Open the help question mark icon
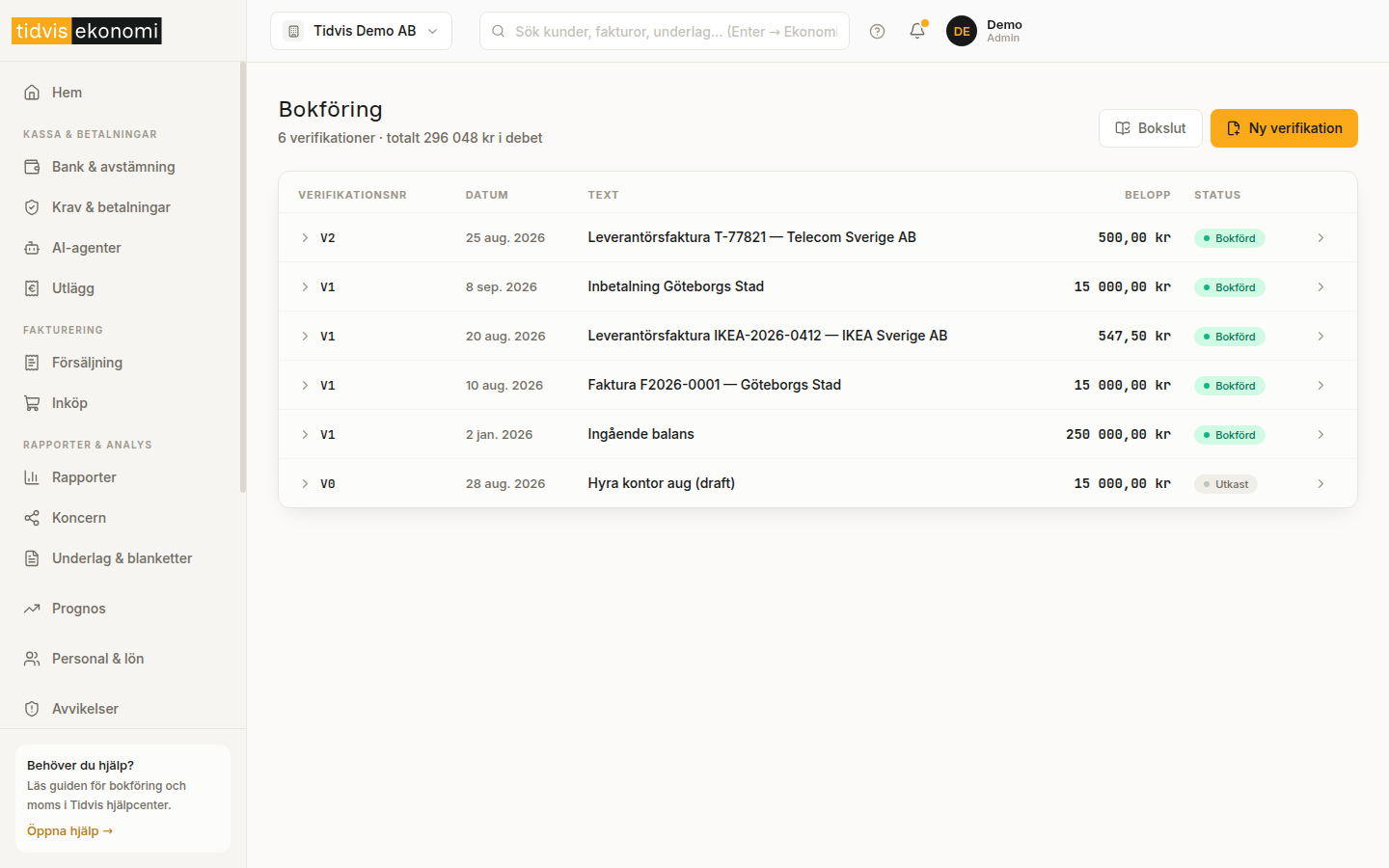Image resolution: width=1389 pixels, height=868 pixels. tap(877, 31)
